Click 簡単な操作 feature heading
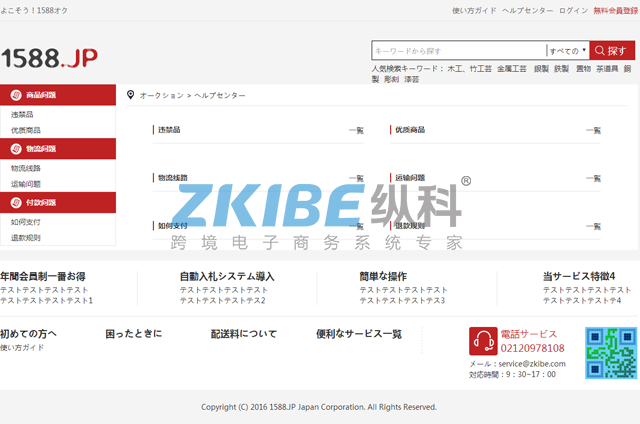 click(383, 276)
